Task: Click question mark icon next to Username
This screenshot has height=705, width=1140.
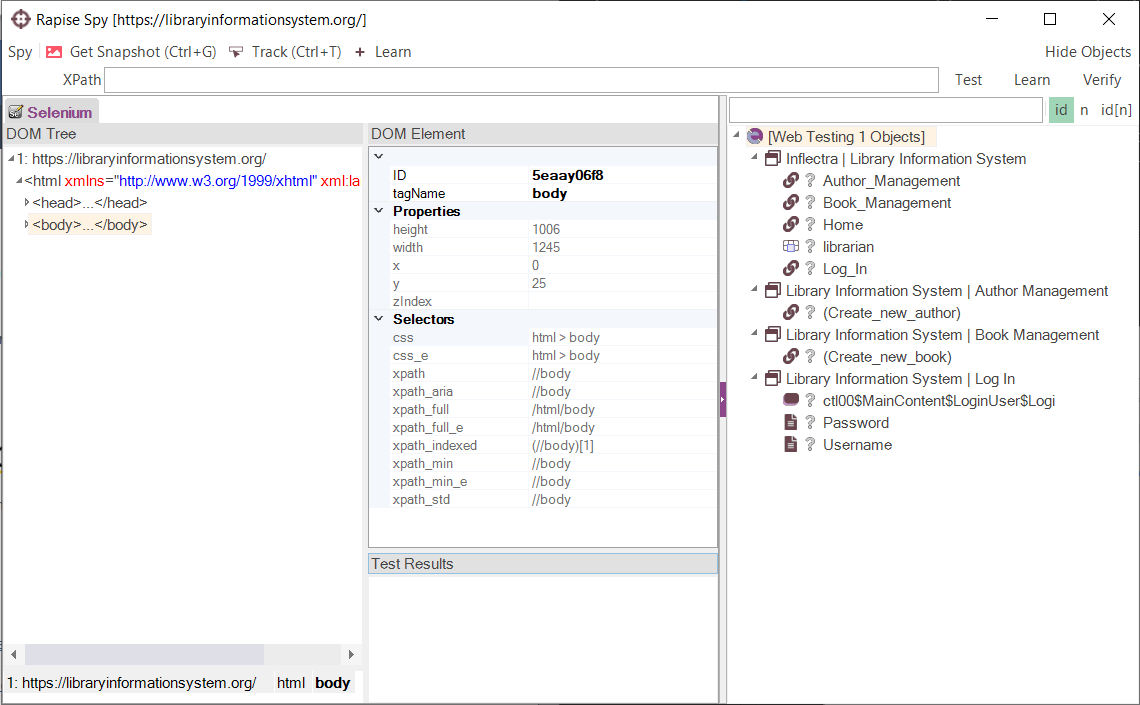Action: pyautogui.click(x=810, y=444)
